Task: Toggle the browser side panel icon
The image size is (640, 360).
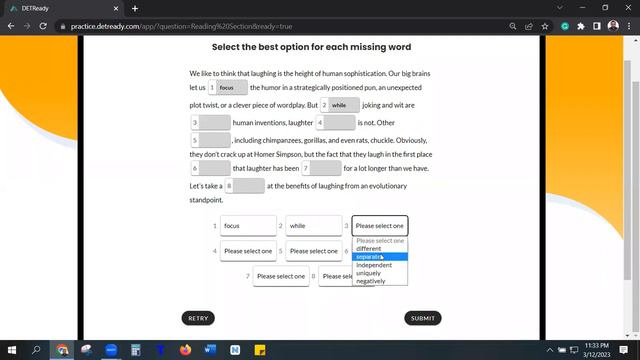Action: [597, 26]
